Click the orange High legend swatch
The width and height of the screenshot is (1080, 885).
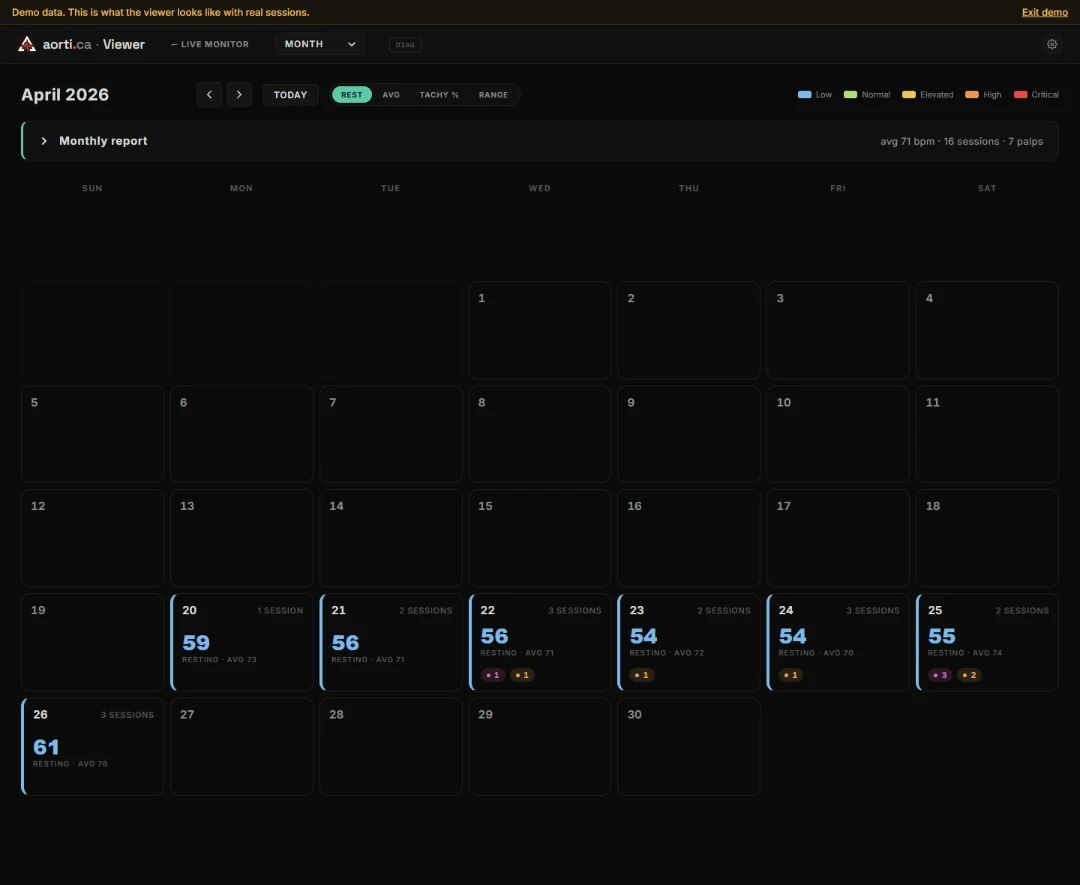click(x=972, y=94)
